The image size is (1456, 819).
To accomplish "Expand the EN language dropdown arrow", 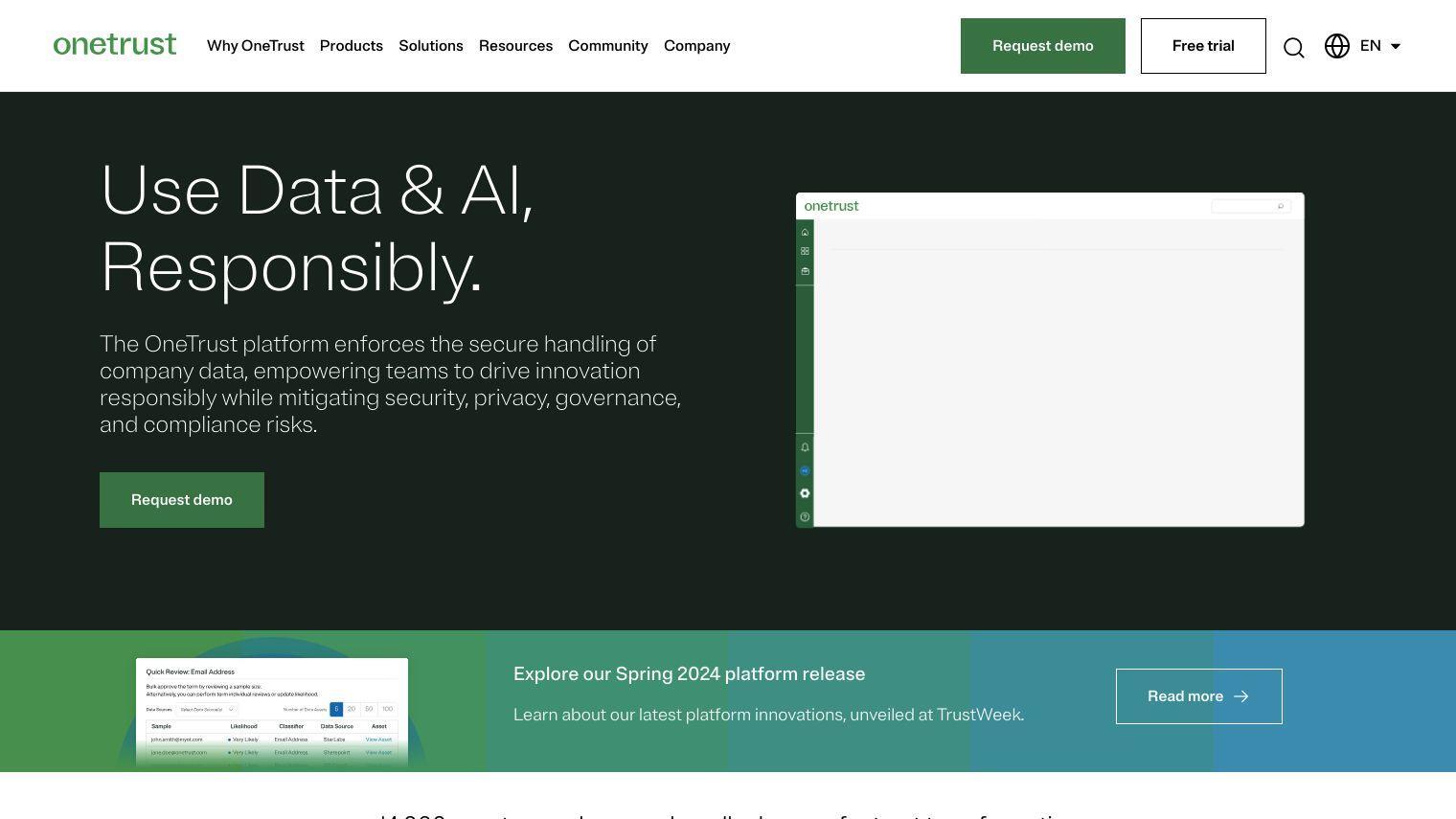I will coord(1396,46).
